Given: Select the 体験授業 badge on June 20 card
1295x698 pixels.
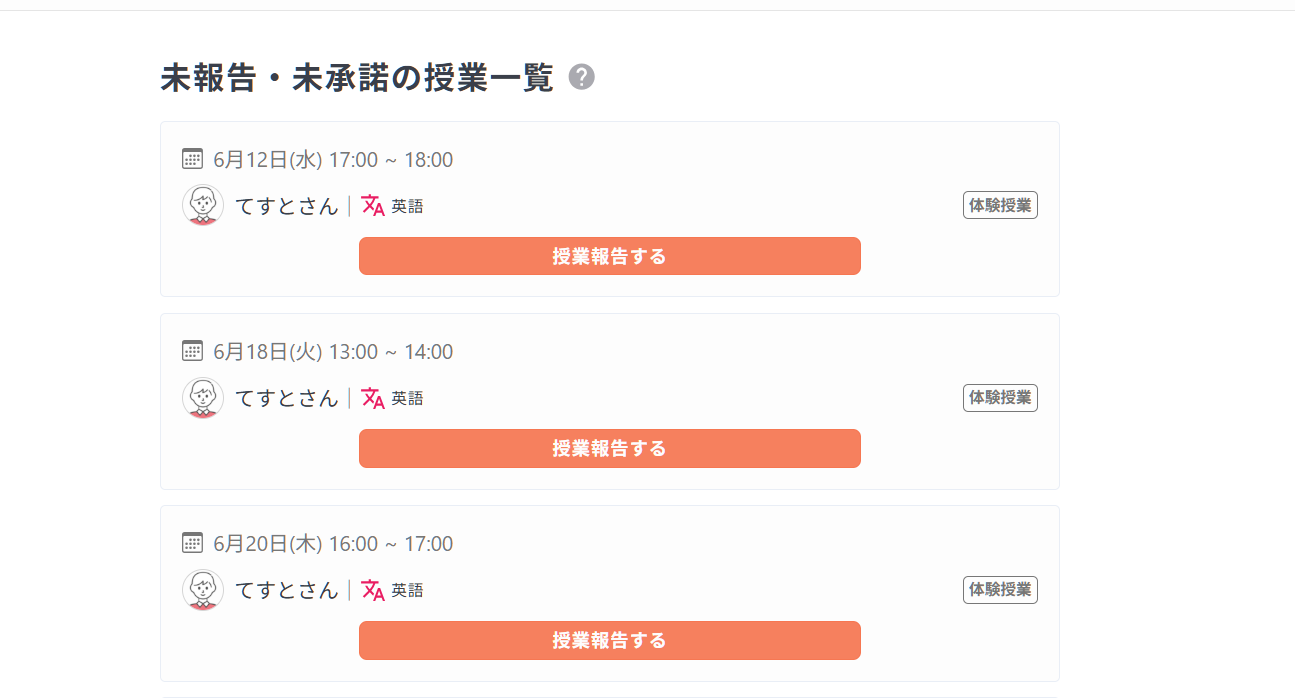Looking at the screenshot, I should [x=1000, y=589].
